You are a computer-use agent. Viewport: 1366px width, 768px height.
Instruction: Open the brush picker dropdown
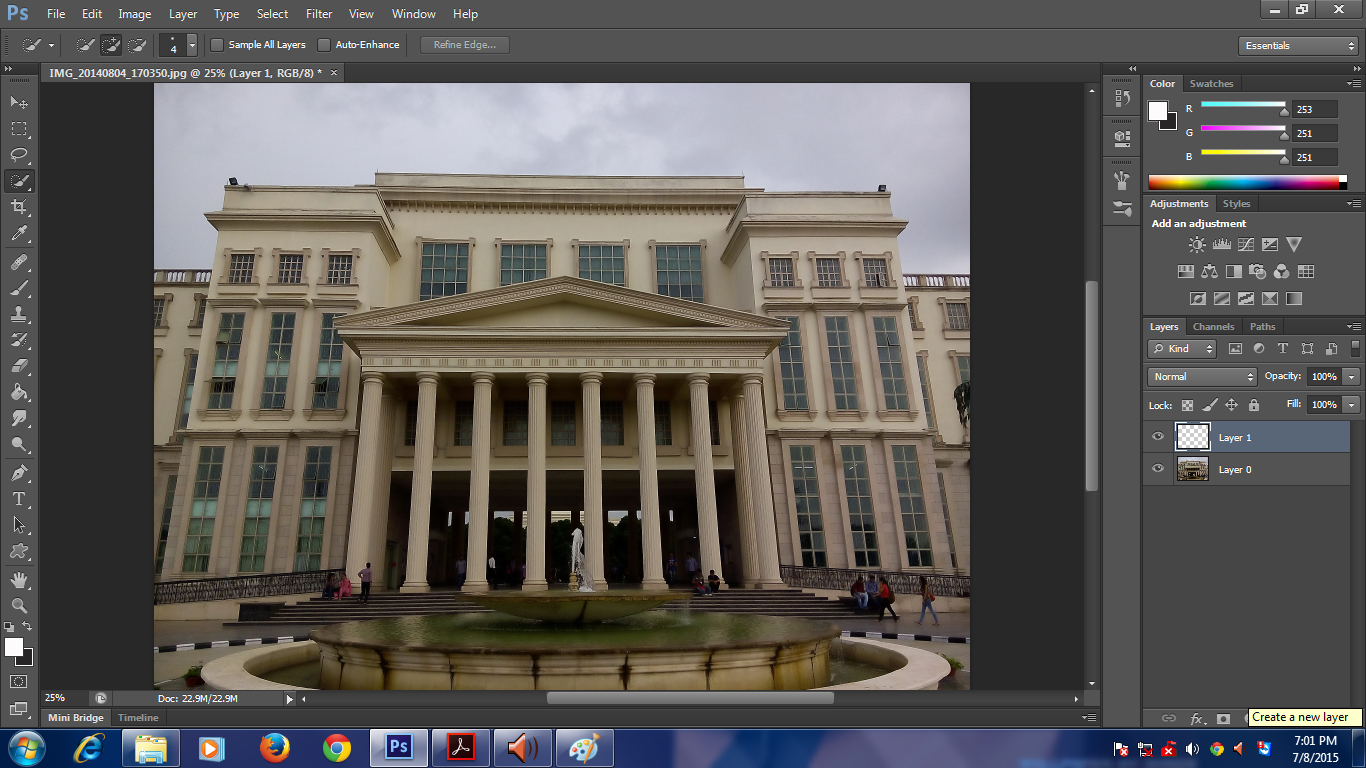(x=192, y=45)
